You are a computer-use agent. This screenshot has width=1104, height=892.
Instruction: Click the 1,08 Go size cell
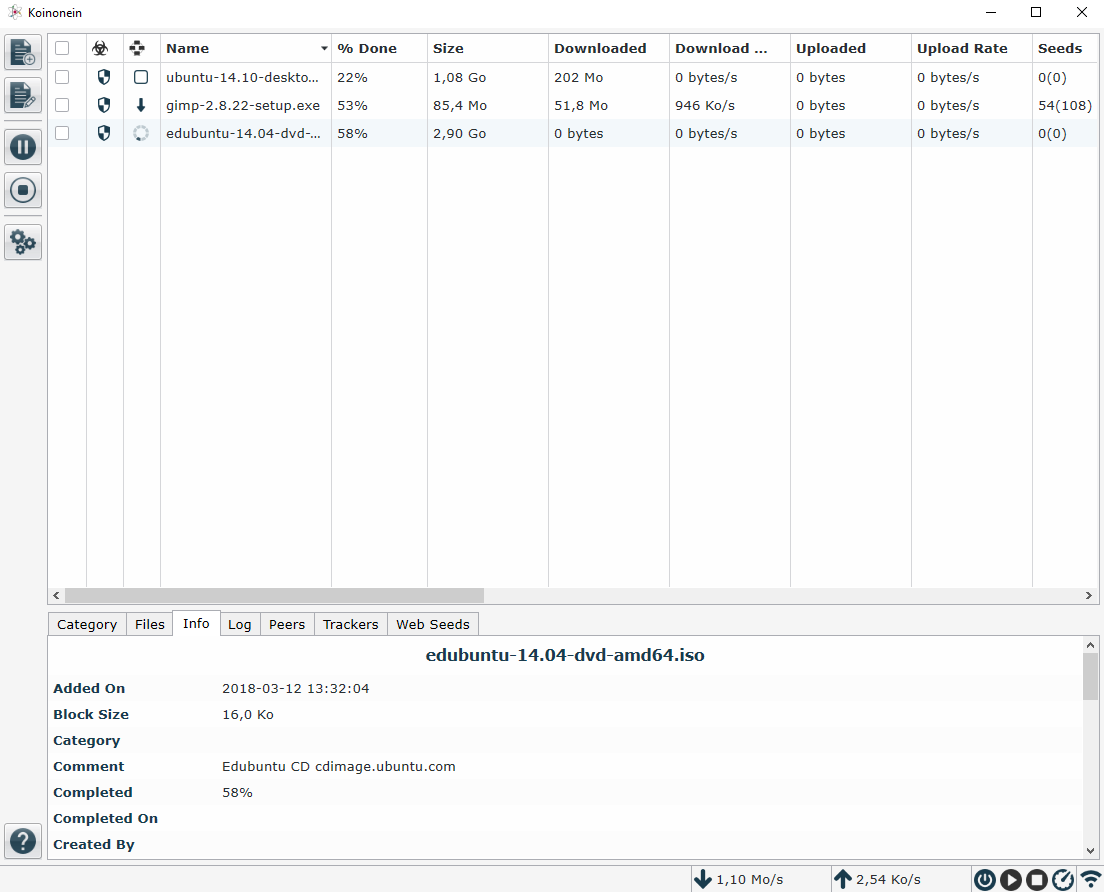pos(459,77)
